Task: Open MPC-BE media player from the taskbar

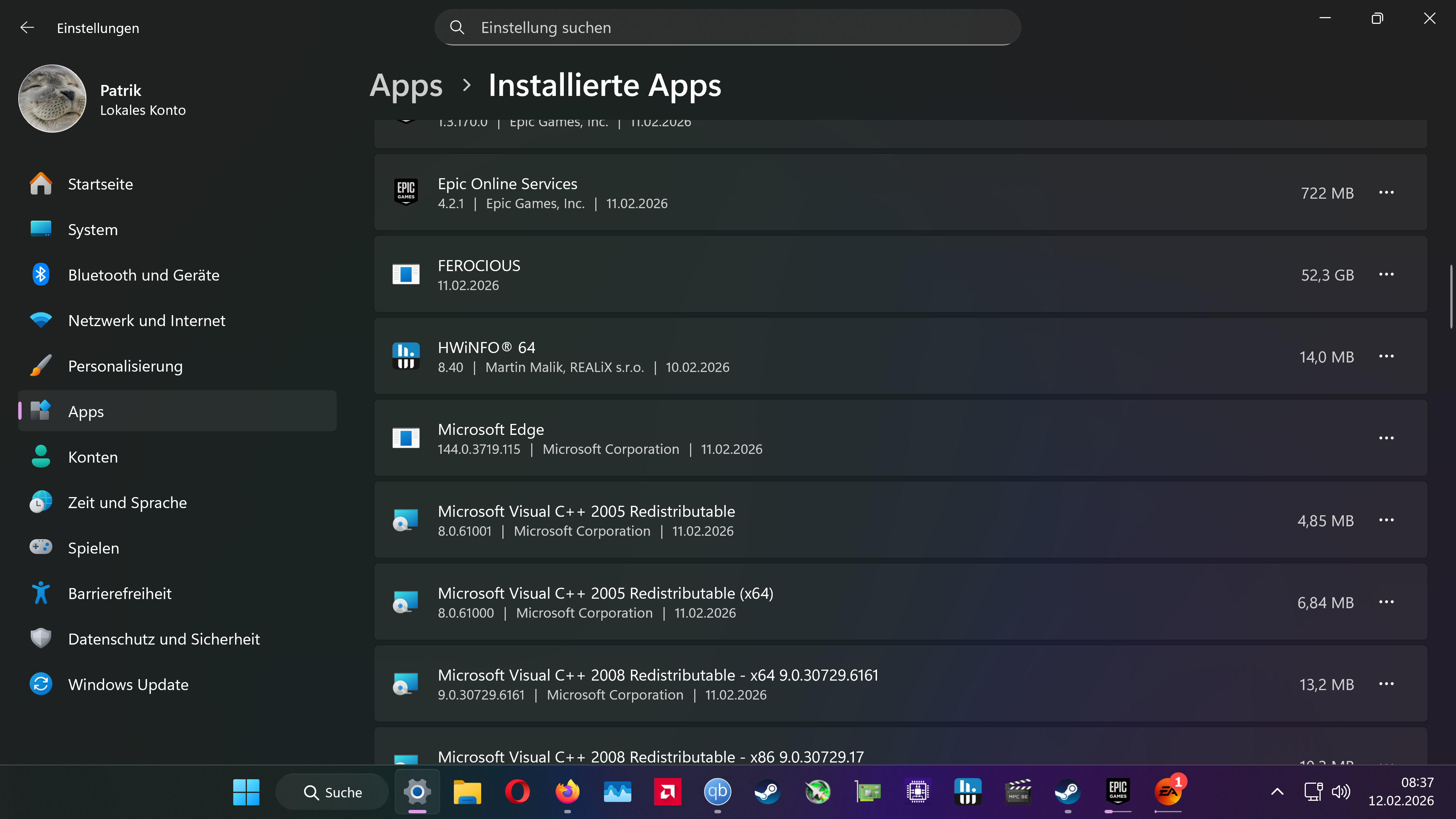Action: click(1018, 792)
